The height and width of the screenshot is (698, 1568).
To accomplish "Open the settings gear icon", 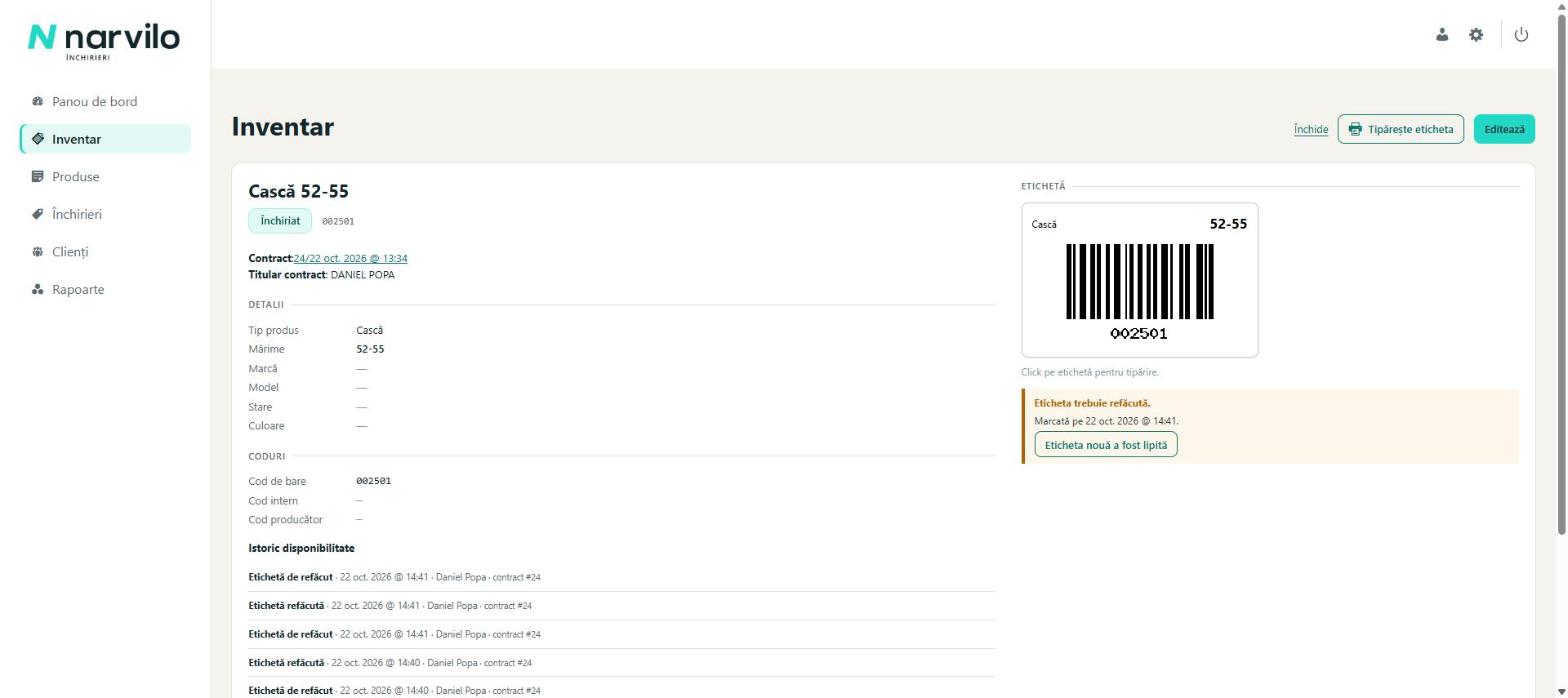I will pyautogui.click(x=1476, y=35).
